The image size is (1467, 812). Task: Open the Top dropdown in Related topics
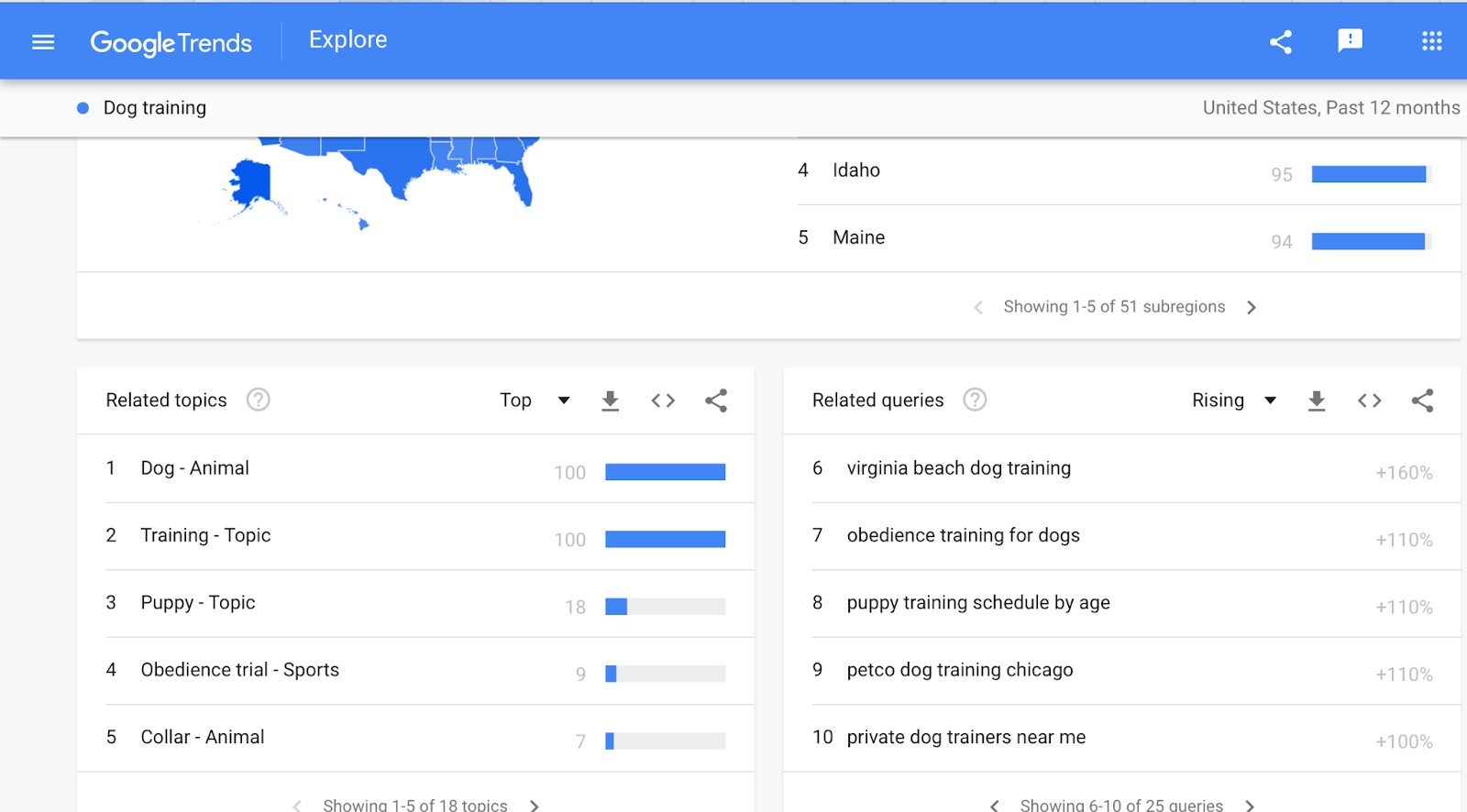point(535,401)
